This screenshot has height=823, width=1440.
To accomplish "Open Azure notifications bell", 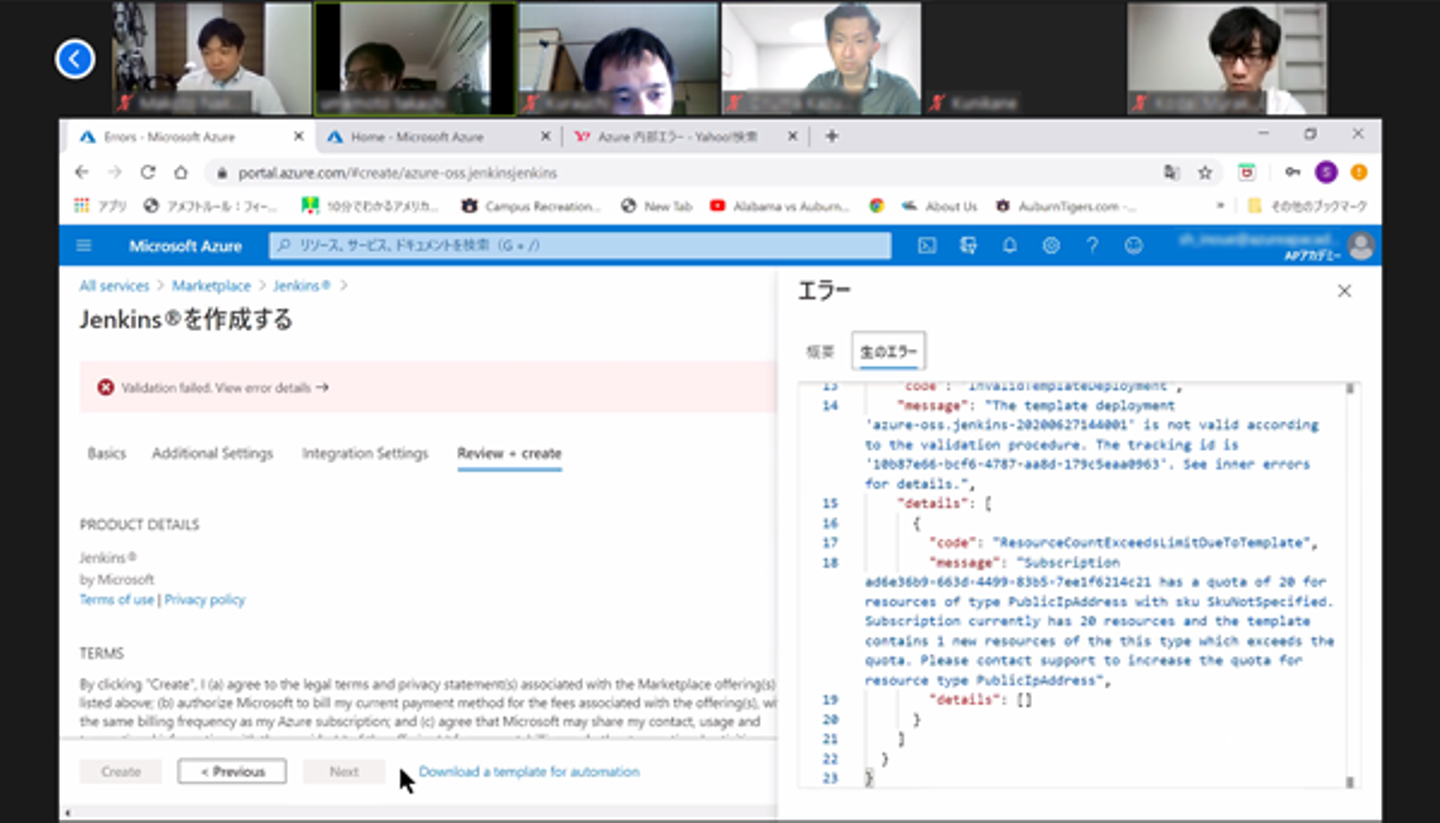I will pyautogui.click(x=1010, y=245).
